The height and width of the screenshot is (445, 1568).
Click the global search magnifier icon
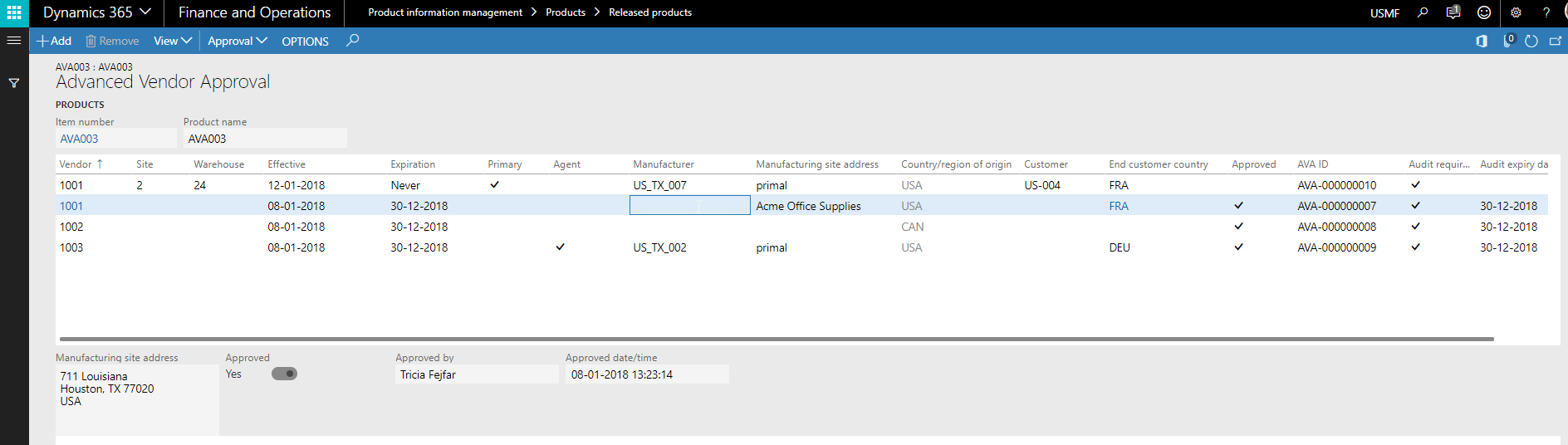pyautogui.click(x=1423, y=12)
